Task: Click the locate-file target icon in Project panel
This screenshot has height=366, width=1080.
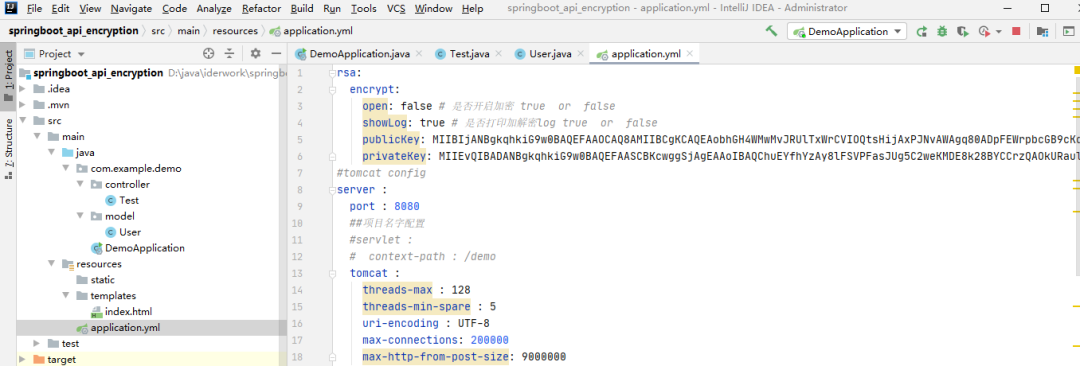Action: (209, 54)
